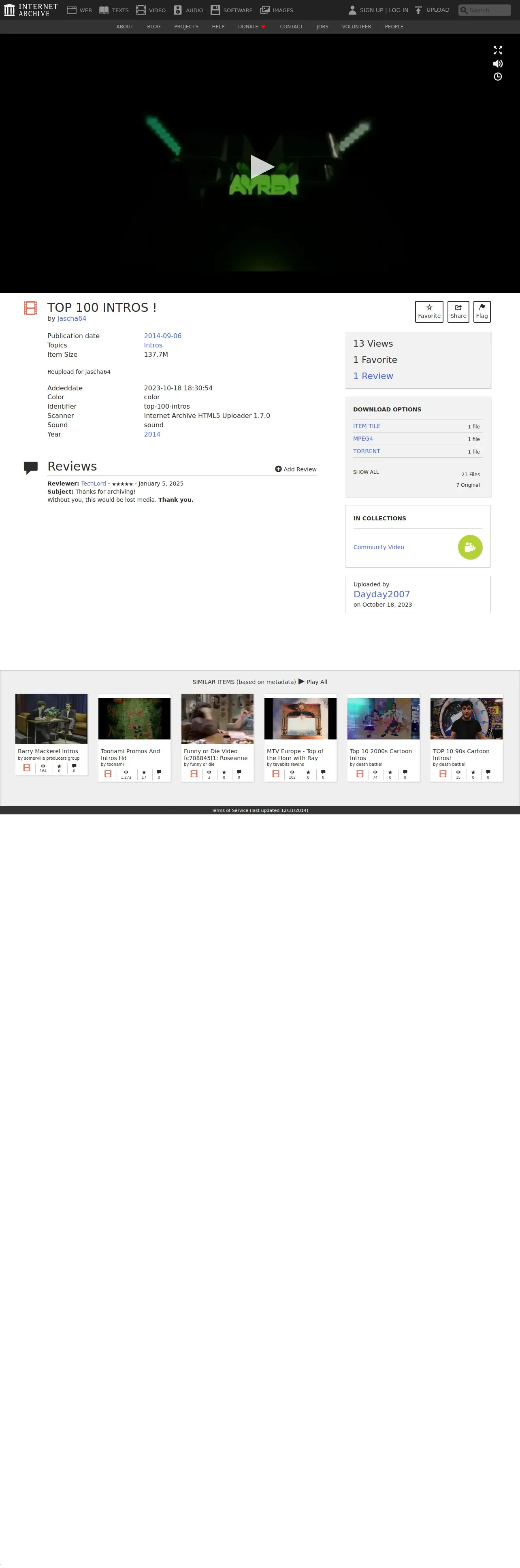Open the Contact link

(291, 27)
